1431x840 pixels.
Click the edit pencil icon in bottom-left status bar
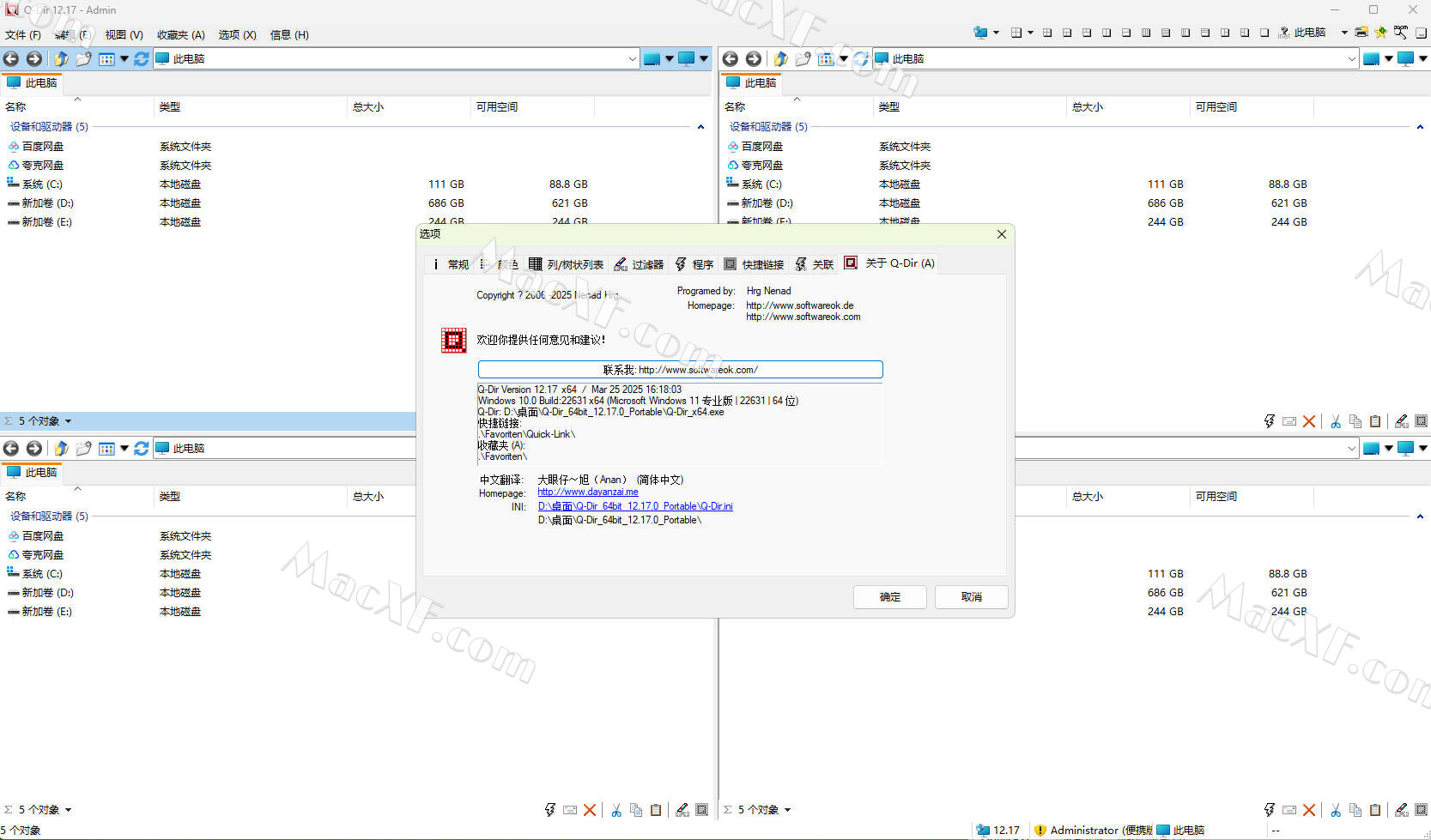tap(682, 810)
